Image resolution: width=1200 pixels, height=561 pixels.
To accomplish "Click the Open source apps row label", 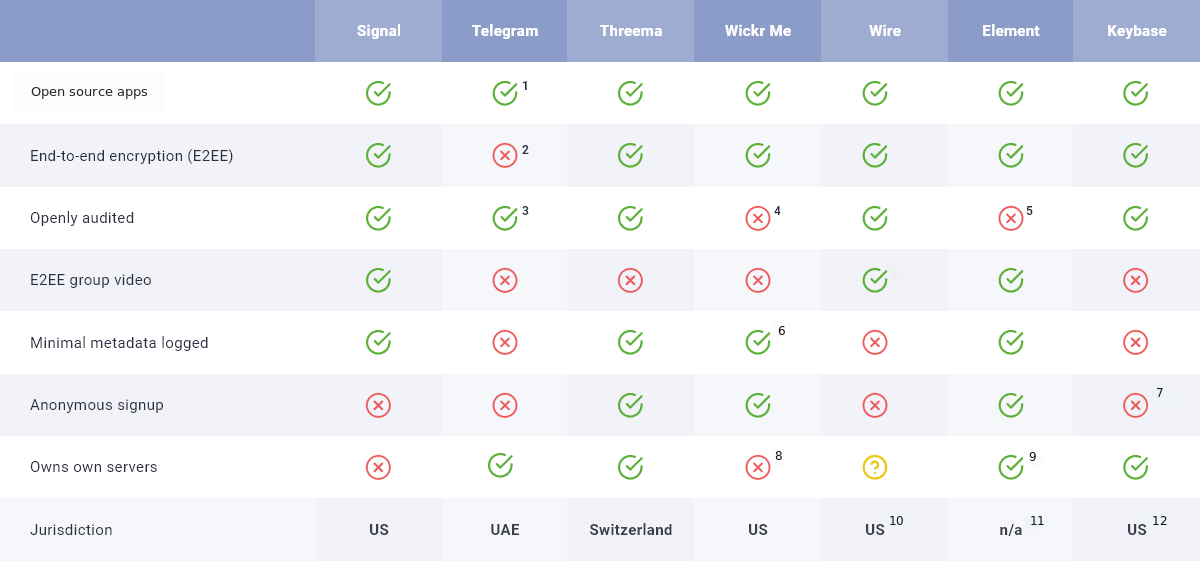I will 89,92.
